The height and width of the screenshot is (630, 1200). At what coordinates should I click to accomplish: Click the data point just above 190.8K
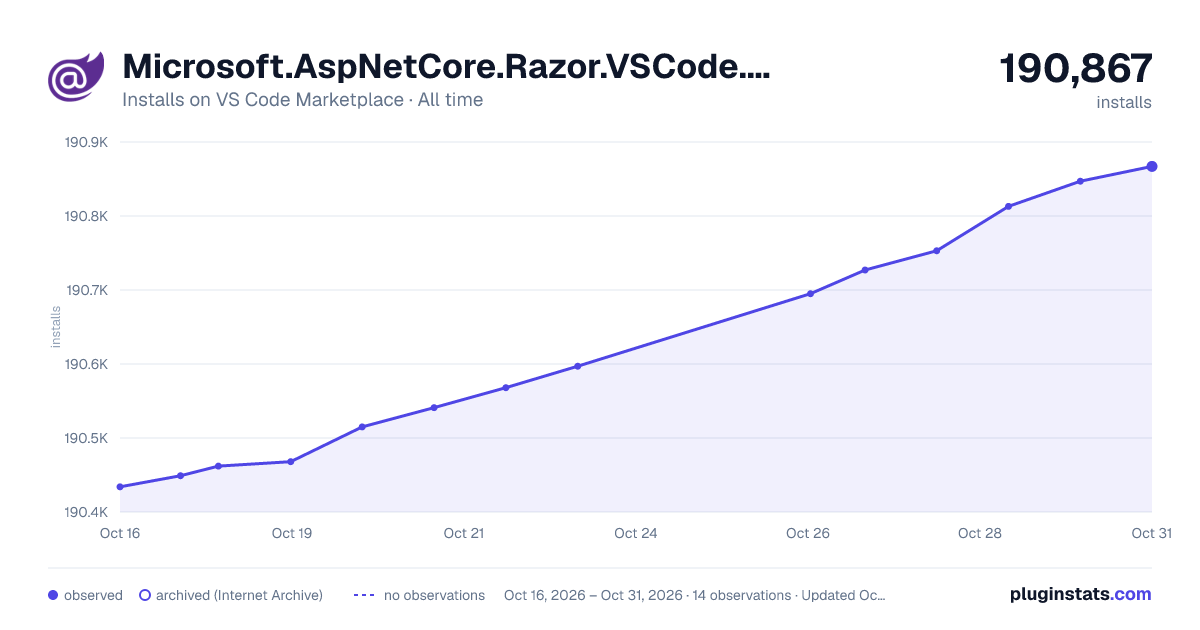tap(1009, 206)
